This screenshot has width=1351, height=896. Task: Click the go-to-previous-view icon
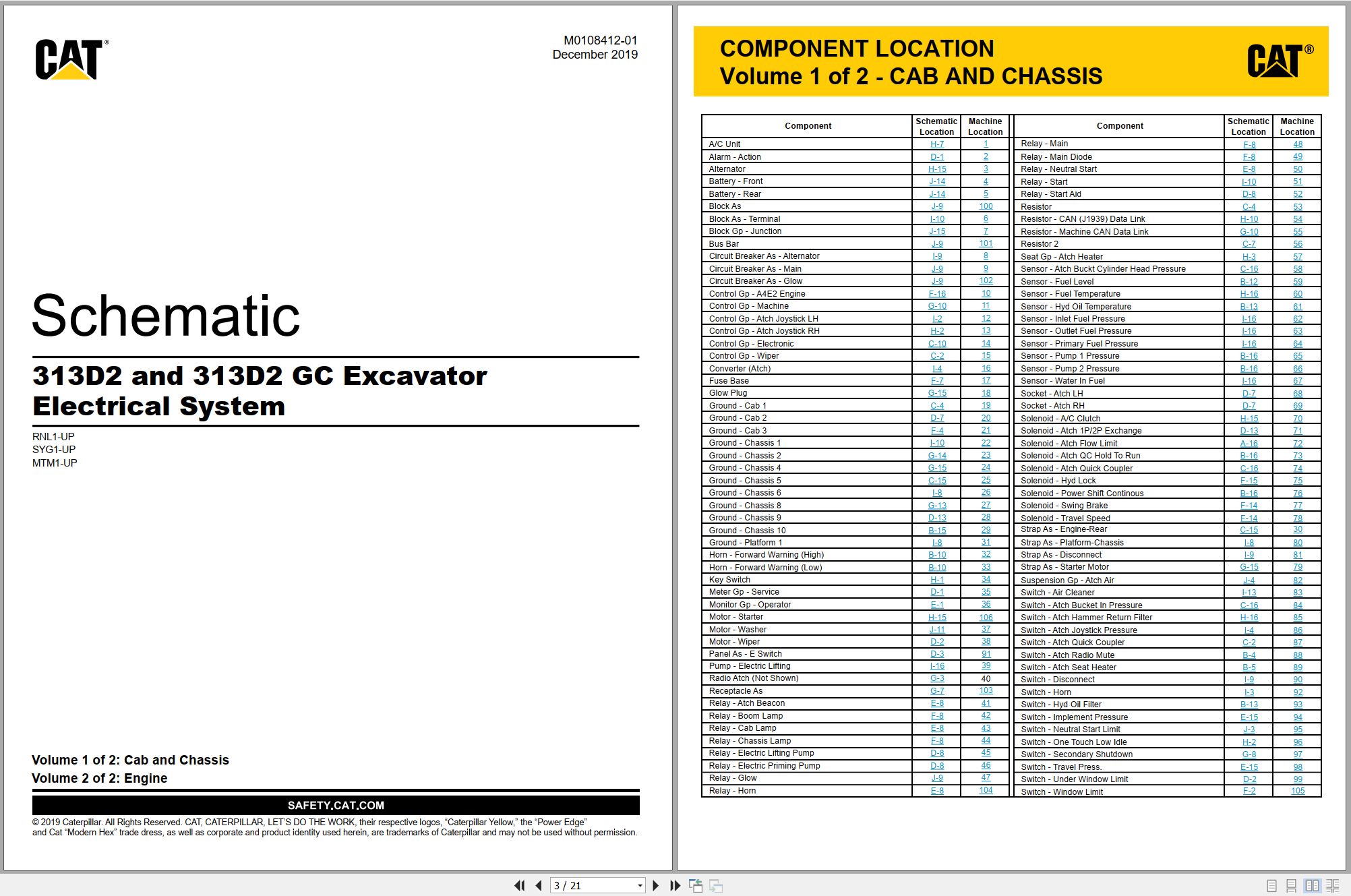695,885
